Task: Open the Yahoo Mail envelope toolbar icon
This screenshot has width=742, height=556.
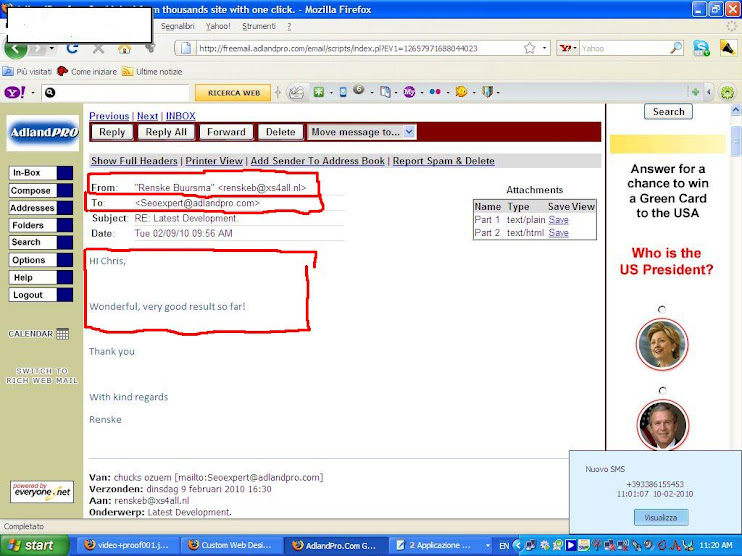Action: pyautogui.click(x=296, y=92)
